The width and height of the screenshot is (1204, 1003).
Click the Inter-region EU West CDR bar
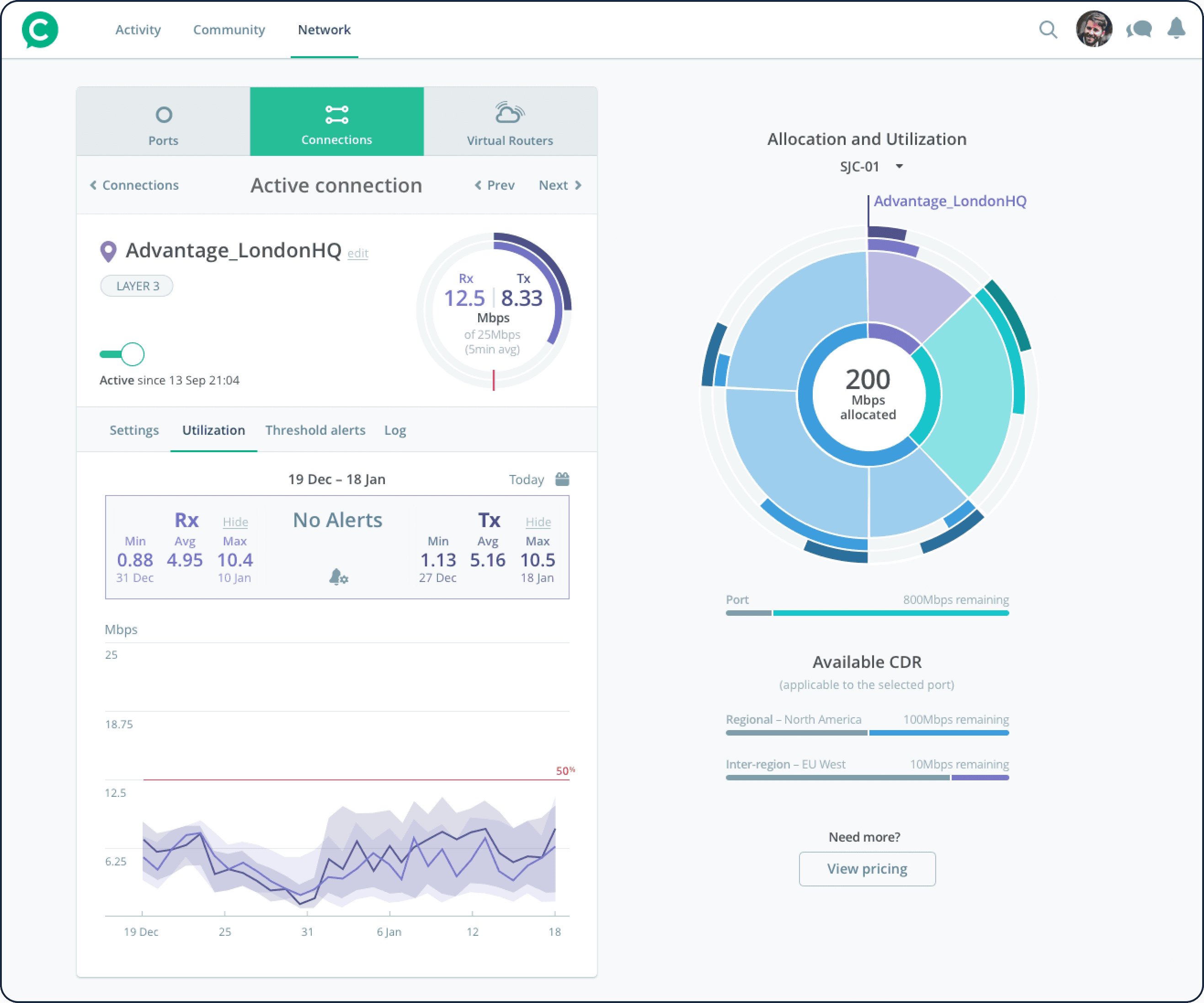click(x=867, y=778)
